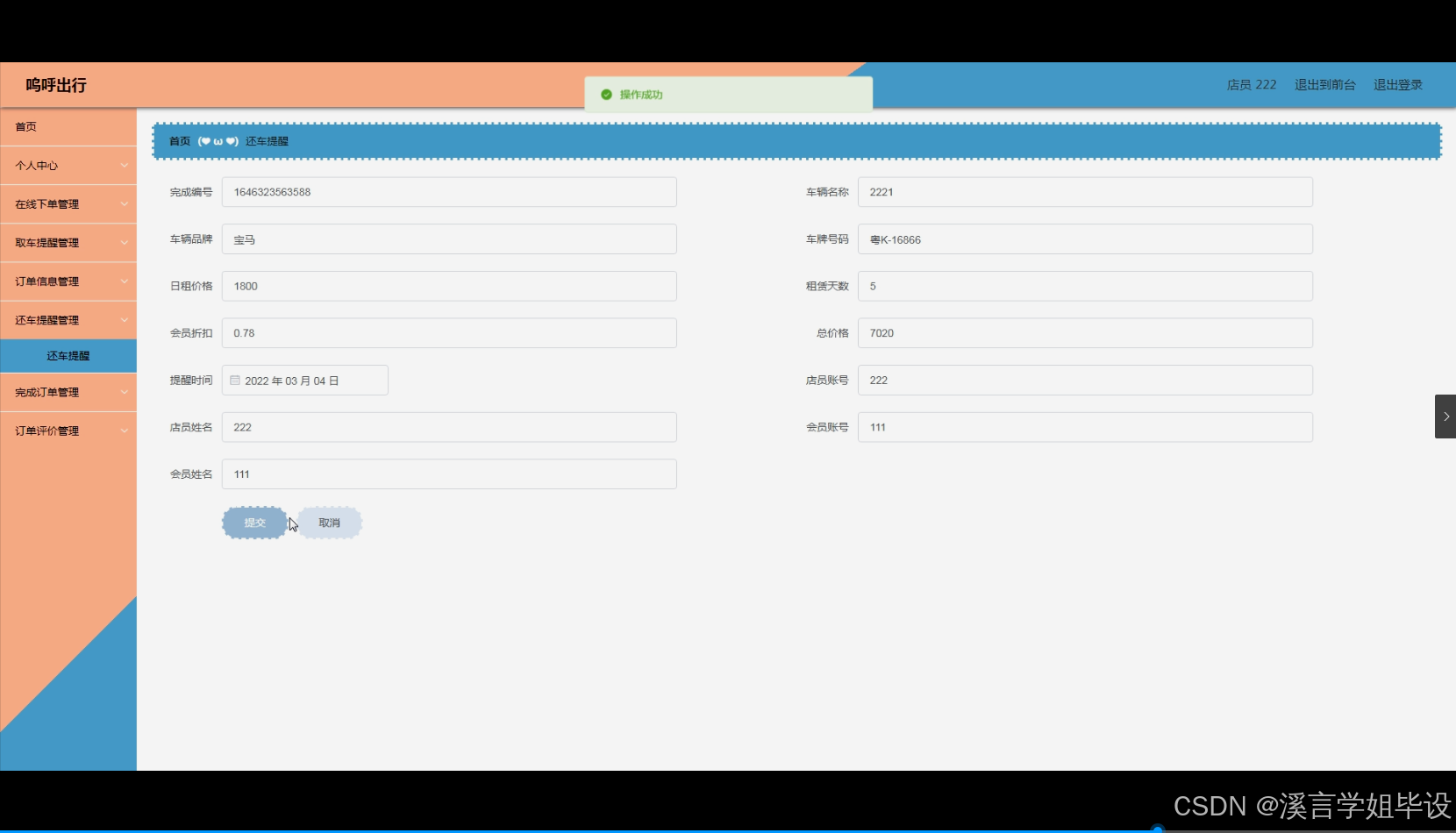Click the 车牌号码 input field
This screenshot has height=833, width=1456.
click(1085, 239)
